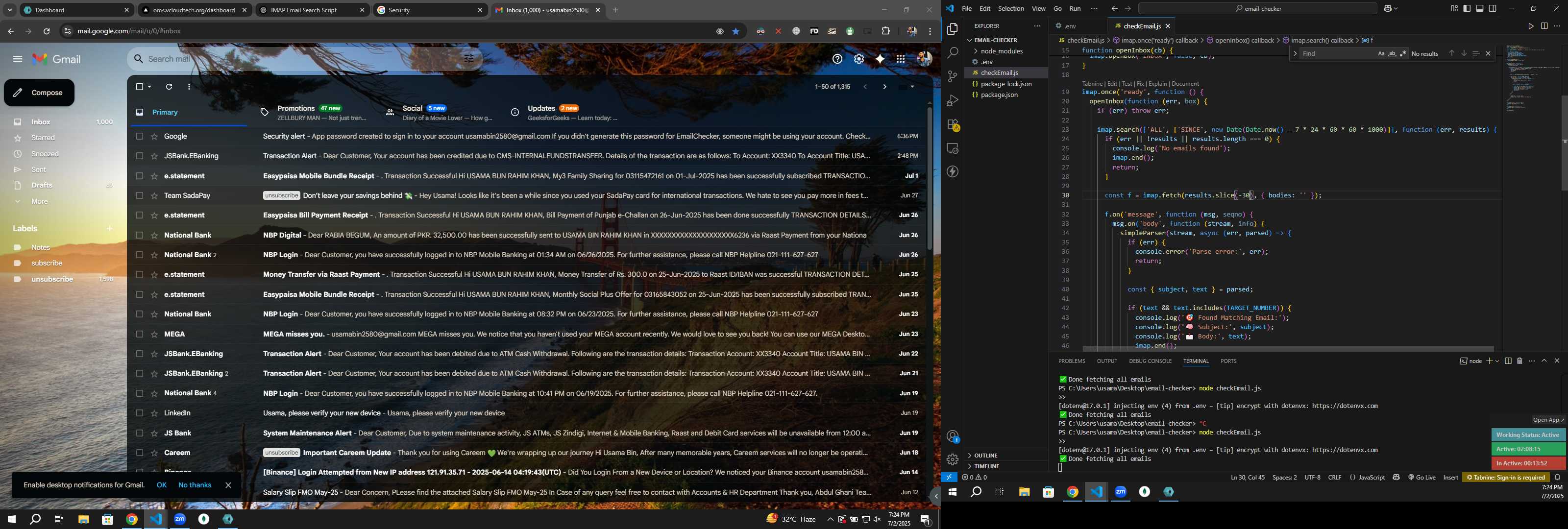This screenshot has width=1568, height=529.
Task: Click the Compose button in Gmail
Action: click(x=39, y=93)
